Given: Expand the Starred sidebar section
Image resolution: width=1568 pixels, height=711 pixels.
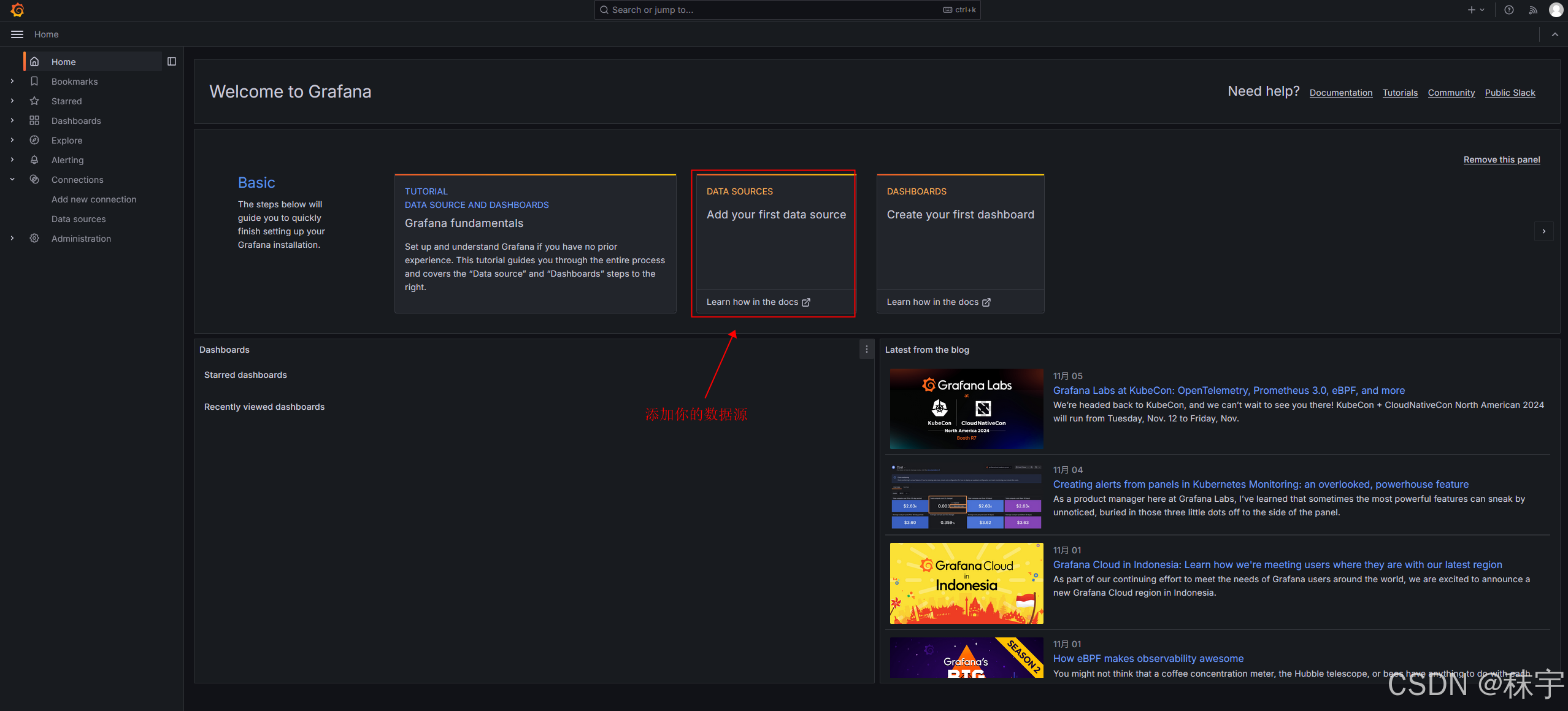Looking at the screenshot, I should click(x=12, y=101).
